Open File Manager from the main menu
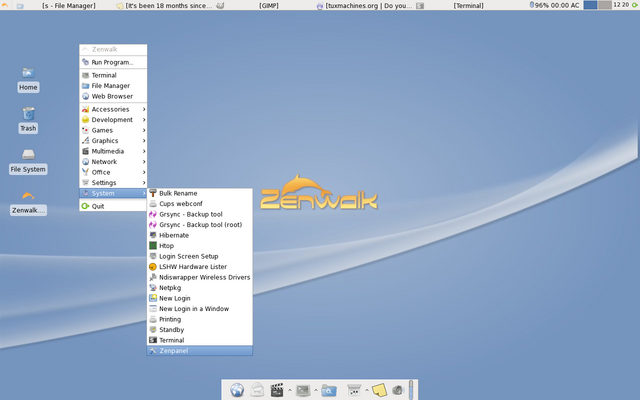 (113, 86)
